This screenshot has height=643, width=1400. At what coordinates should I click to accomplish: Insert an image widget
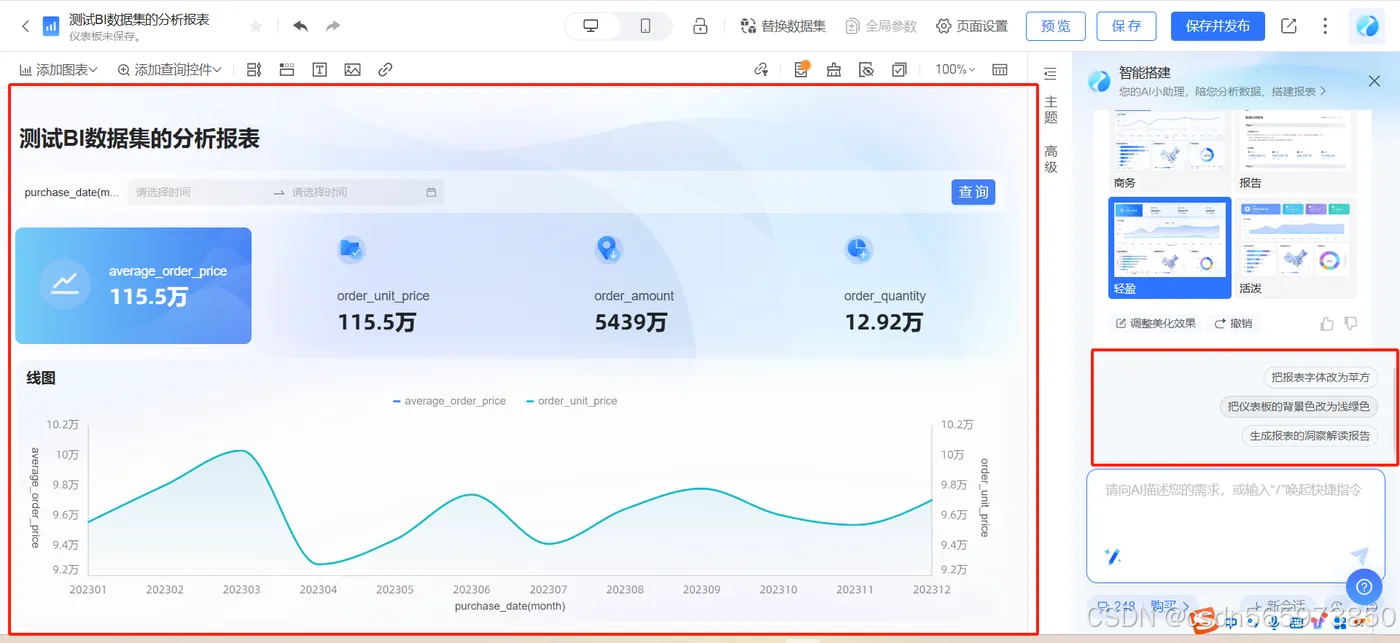[352, 70]
